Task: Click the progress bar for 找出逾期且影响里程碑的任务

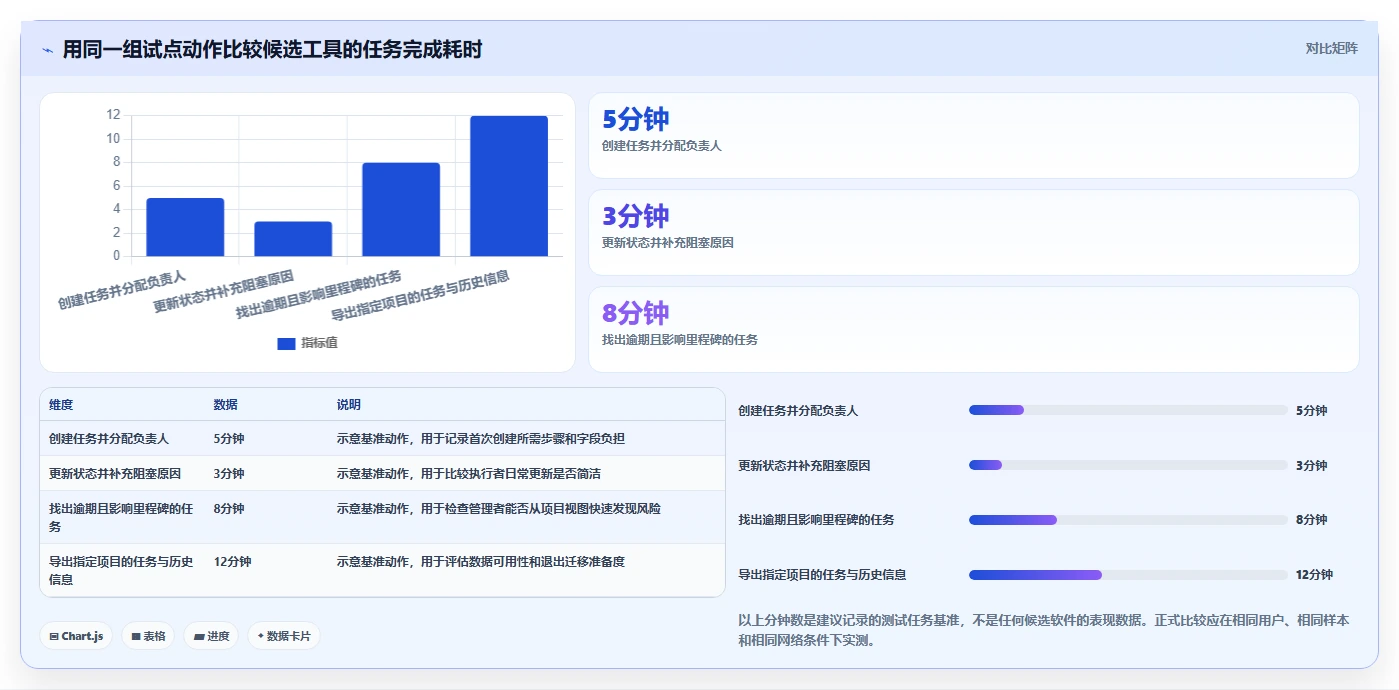Action: click(1128, 520)
